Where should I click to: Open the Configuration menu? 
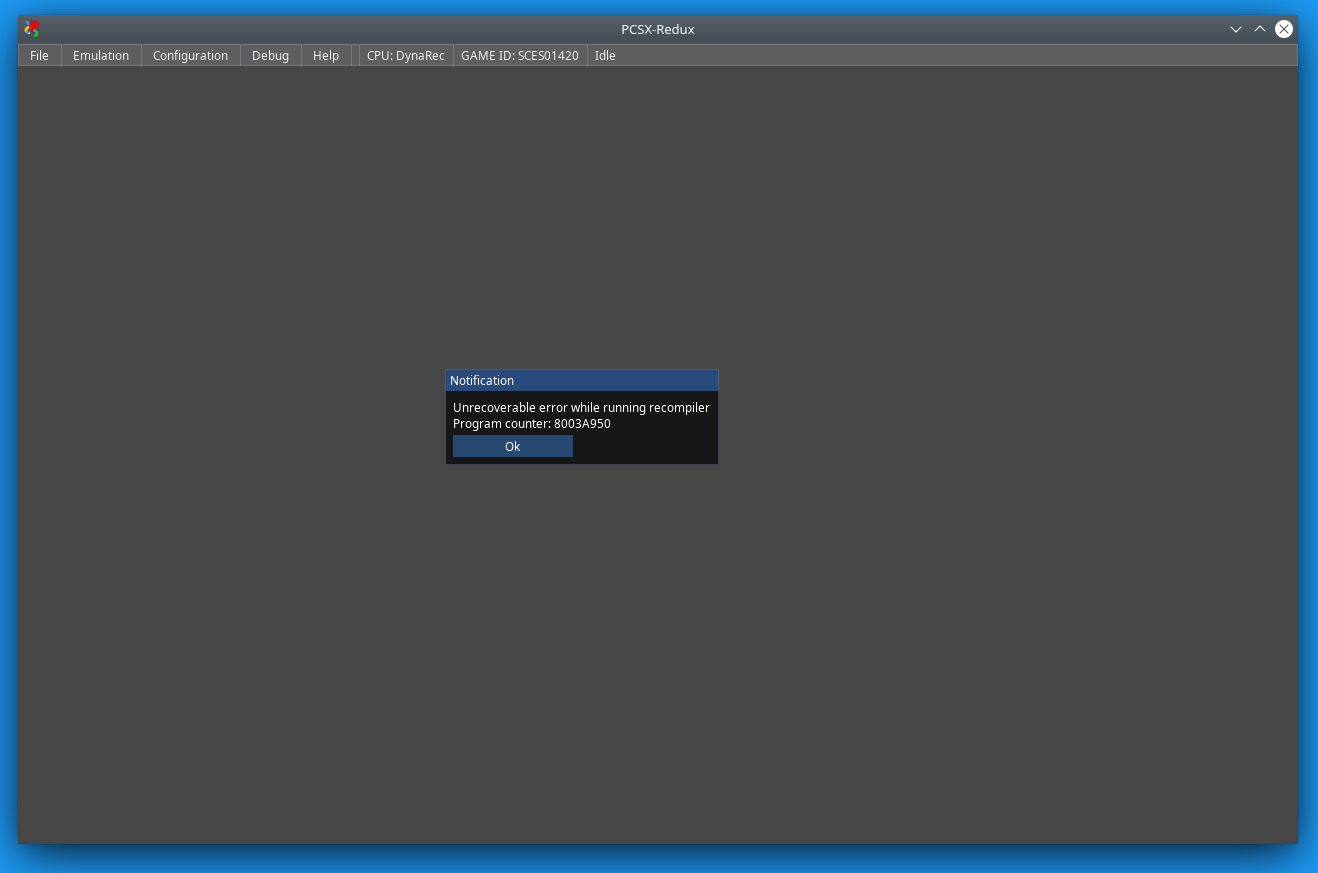[190, 55]
